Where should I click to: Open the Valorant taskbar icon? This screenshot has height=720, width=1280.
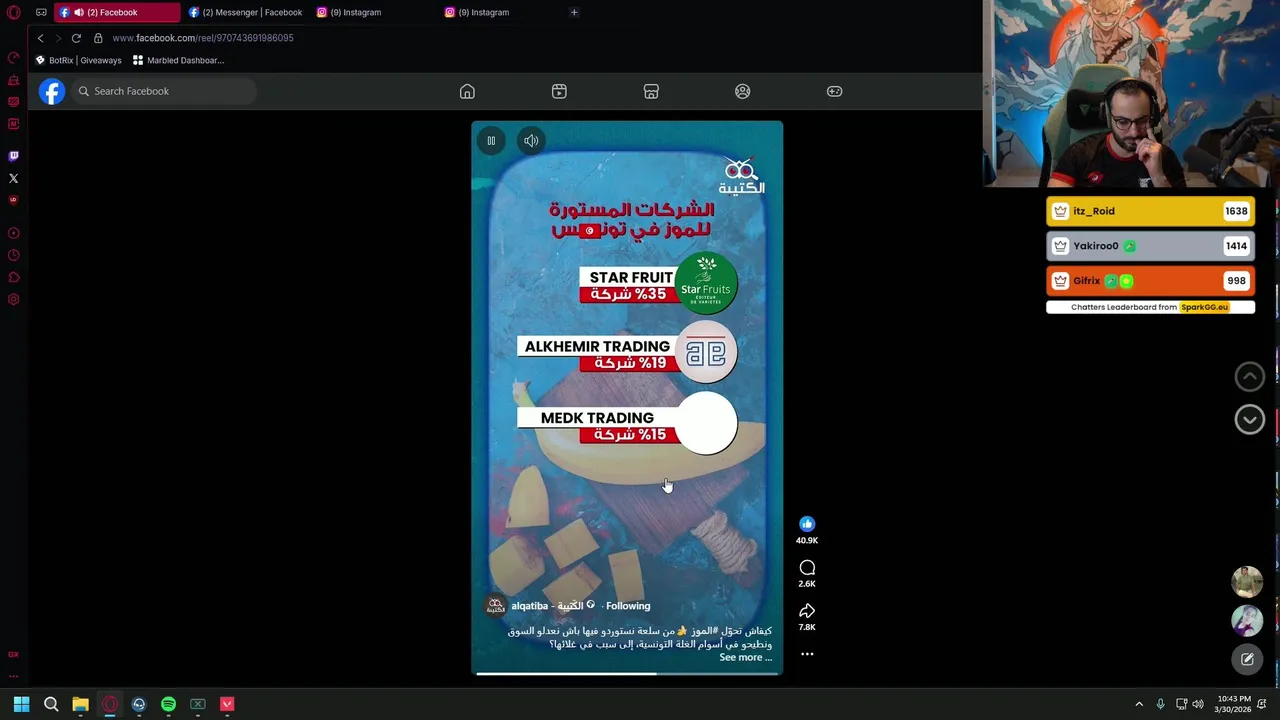227,704
